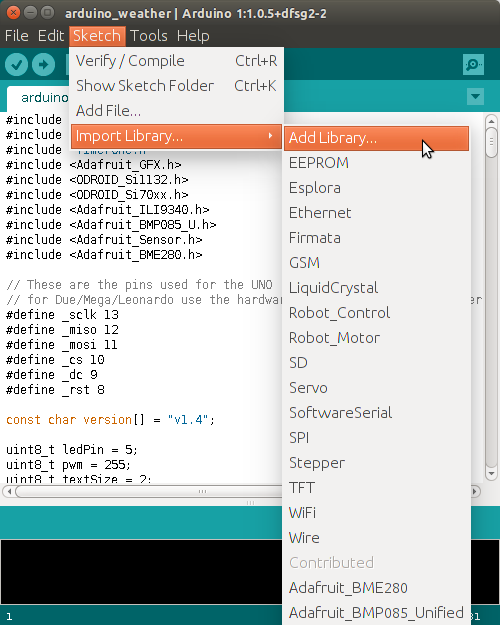
Task: Click the black console output area
Action: (141, 572)
